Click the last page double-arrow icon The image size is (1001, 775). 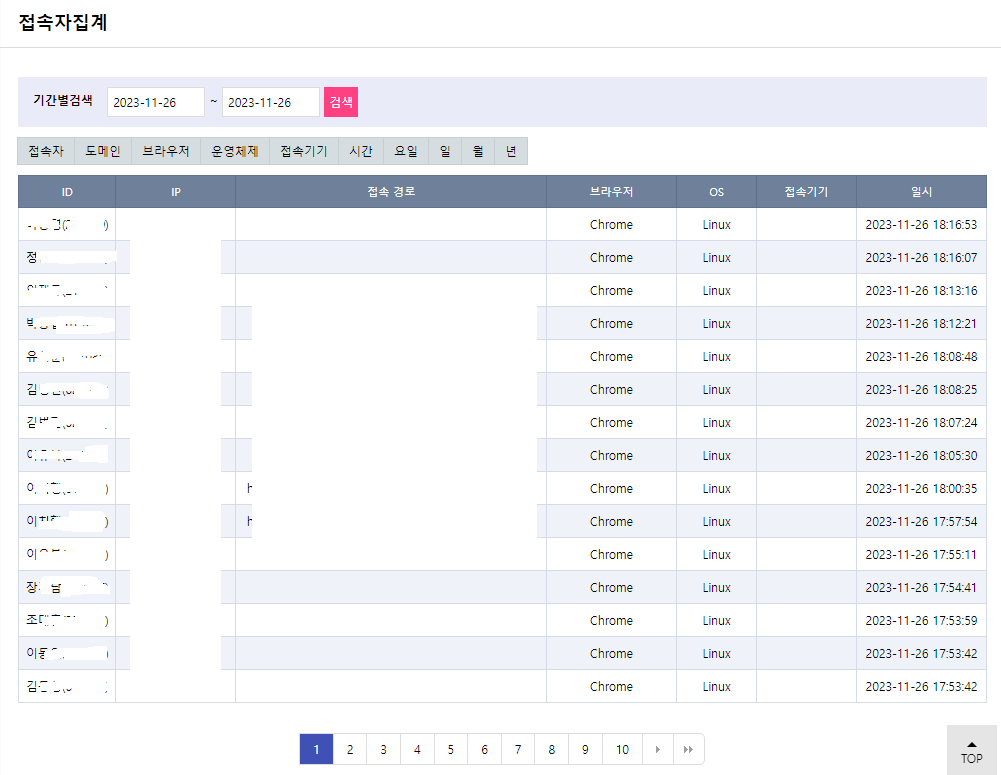[x=688, y=749]
